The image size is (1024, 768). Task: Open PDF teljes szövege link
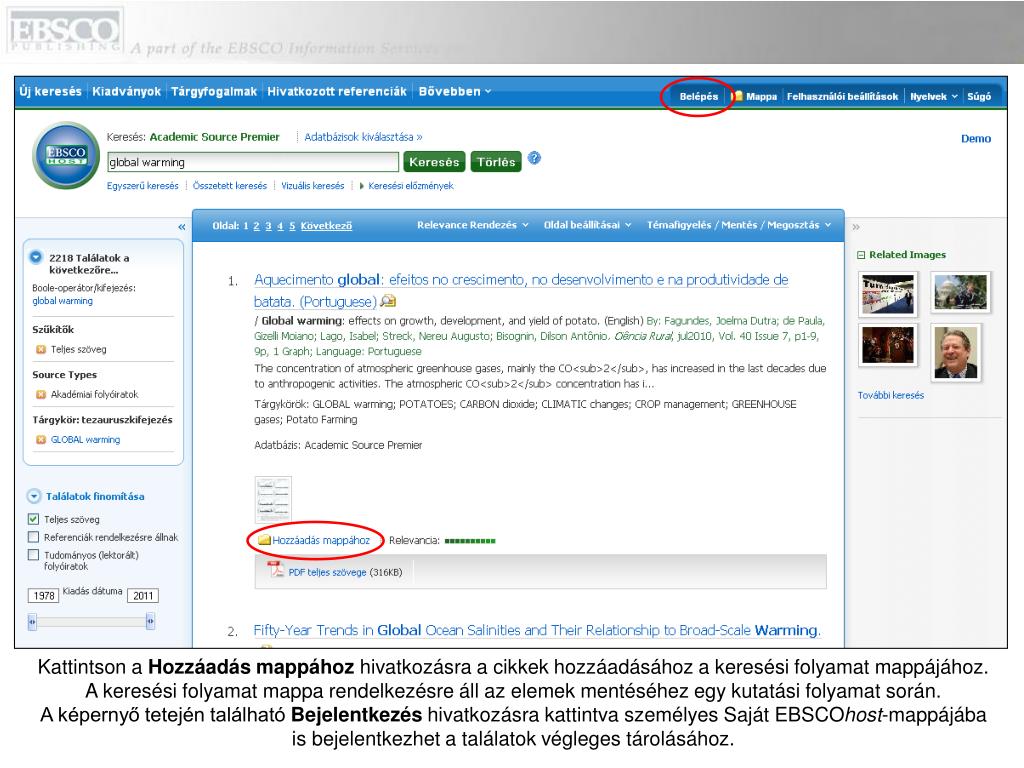click(327, 572)
